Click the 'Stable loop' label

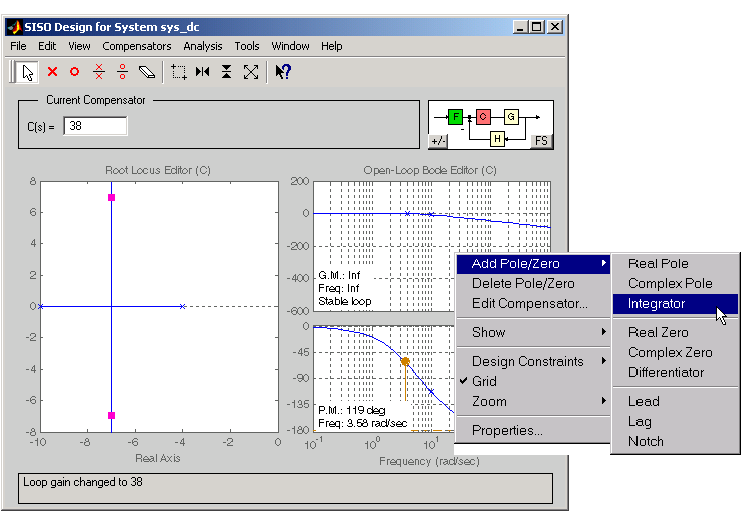344,302
